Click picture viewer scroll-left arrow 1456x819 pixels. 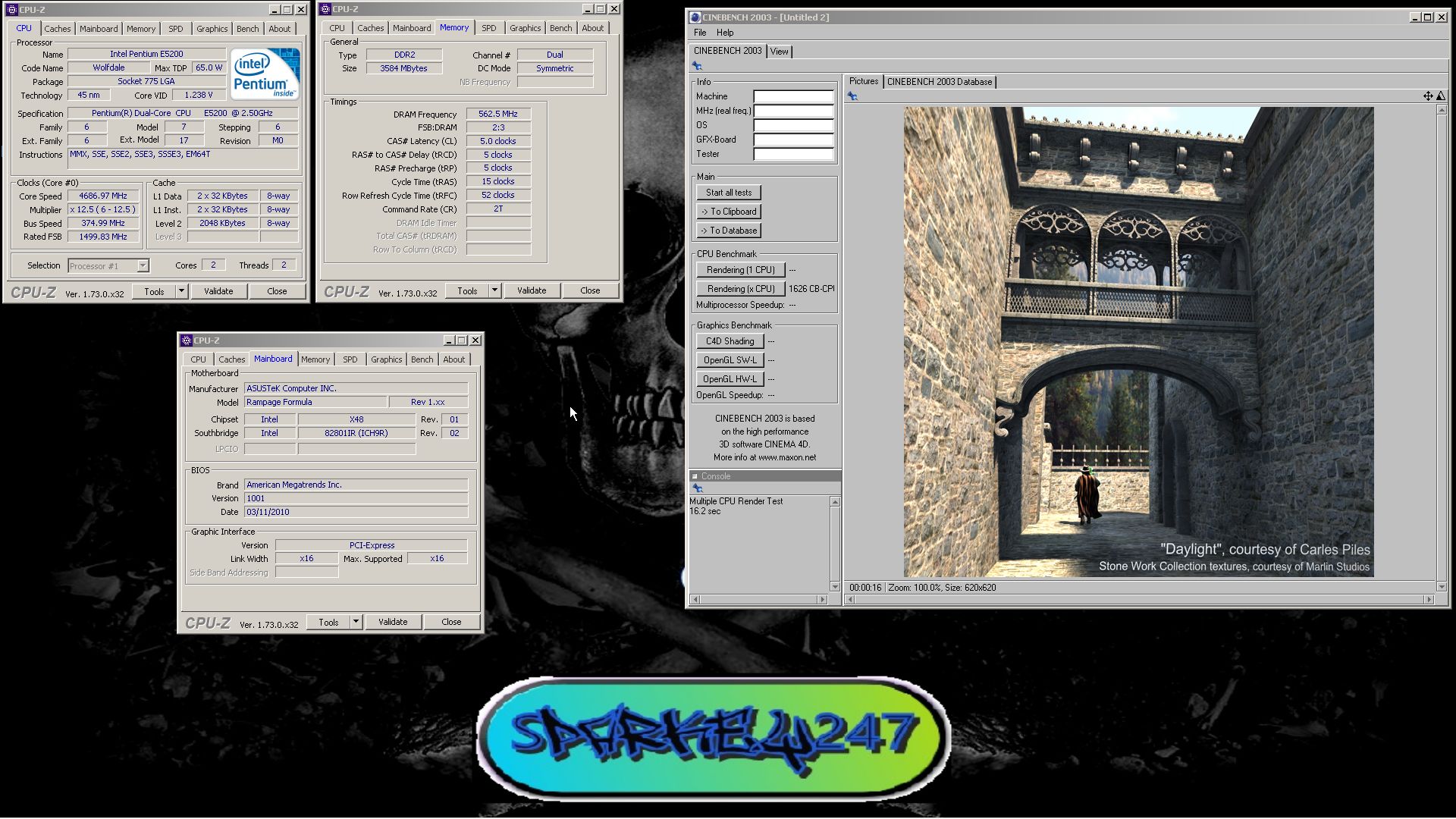tap(850, 600)
